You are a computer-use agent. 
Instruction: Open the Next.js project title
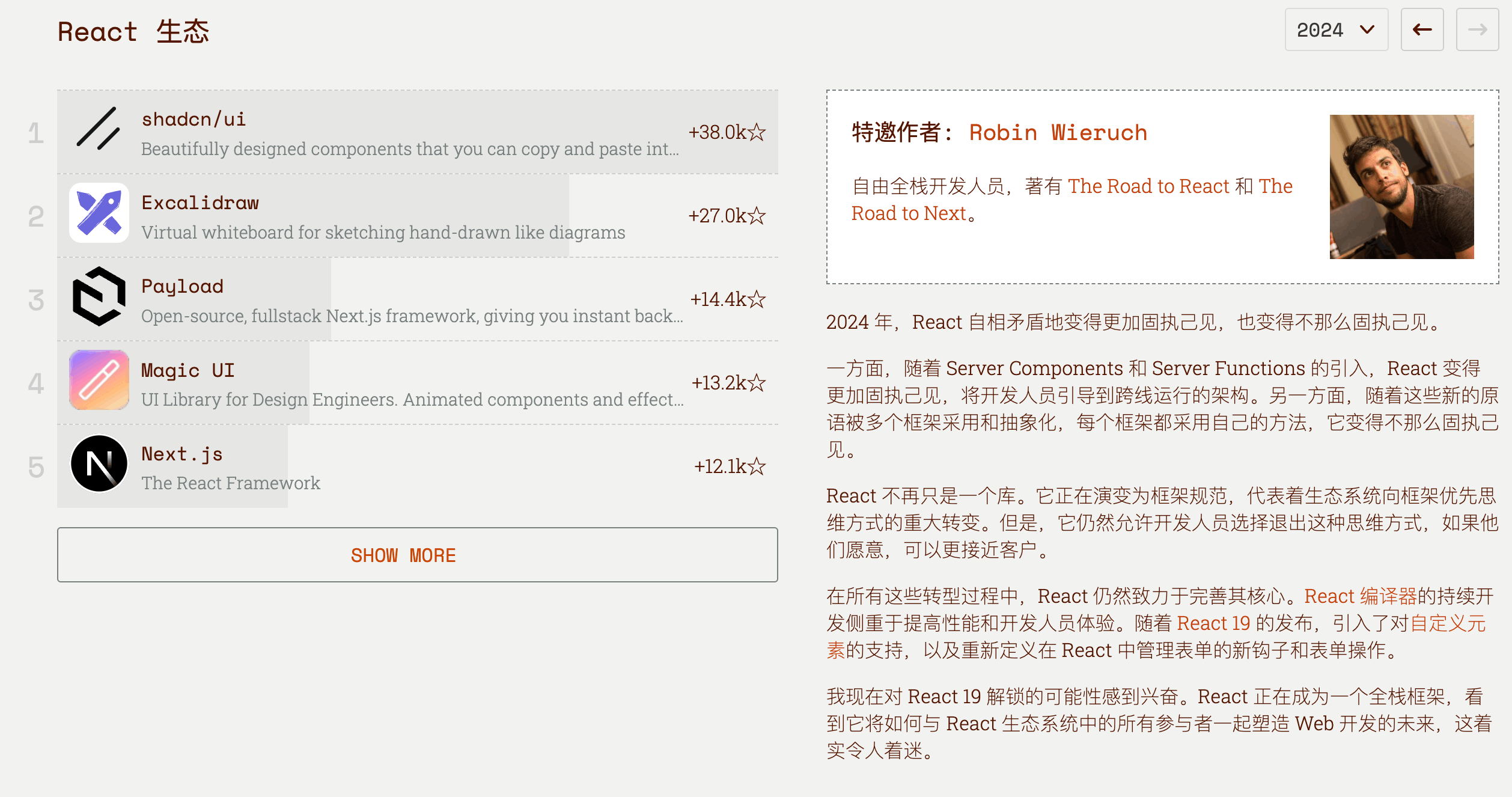tap(182, 453)
